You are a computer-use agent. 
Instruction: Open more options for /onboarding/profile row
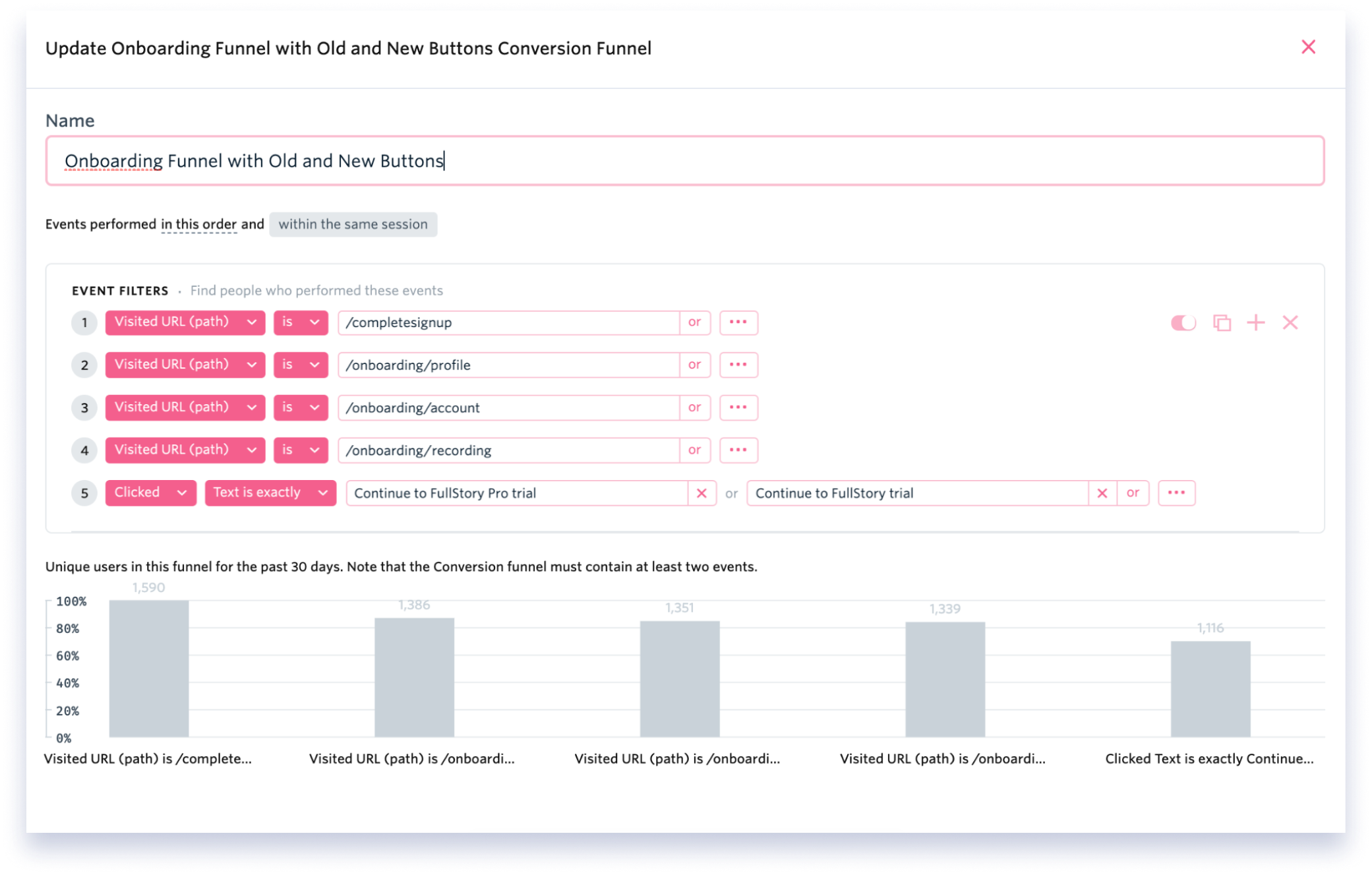pyautogui.click(x=738, y=365)
